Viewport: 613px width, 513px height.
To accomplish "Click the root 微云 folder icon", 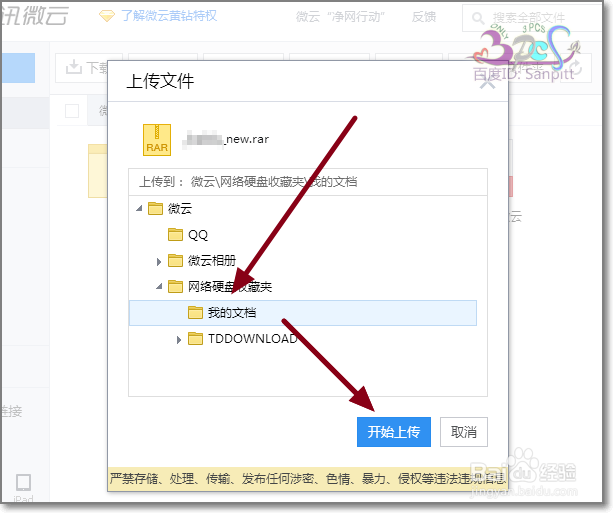I will click(156, 208).
